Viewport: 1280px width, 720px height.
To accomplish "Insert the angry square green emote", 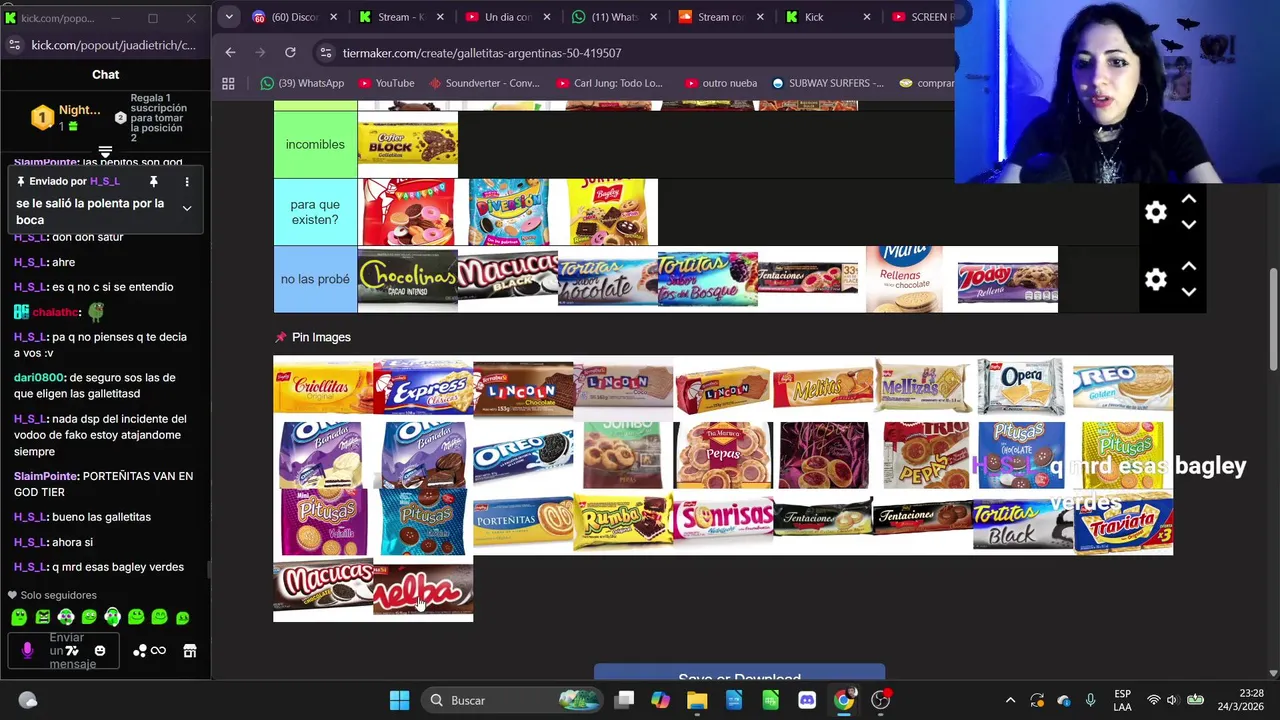I will coord(42,617).
